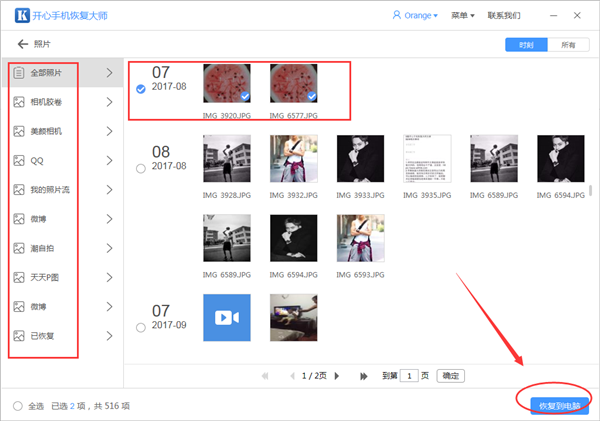Click the QQ album icon in sidebar
The height and width of the screenshot is (421, 600).
coord(19,160)
